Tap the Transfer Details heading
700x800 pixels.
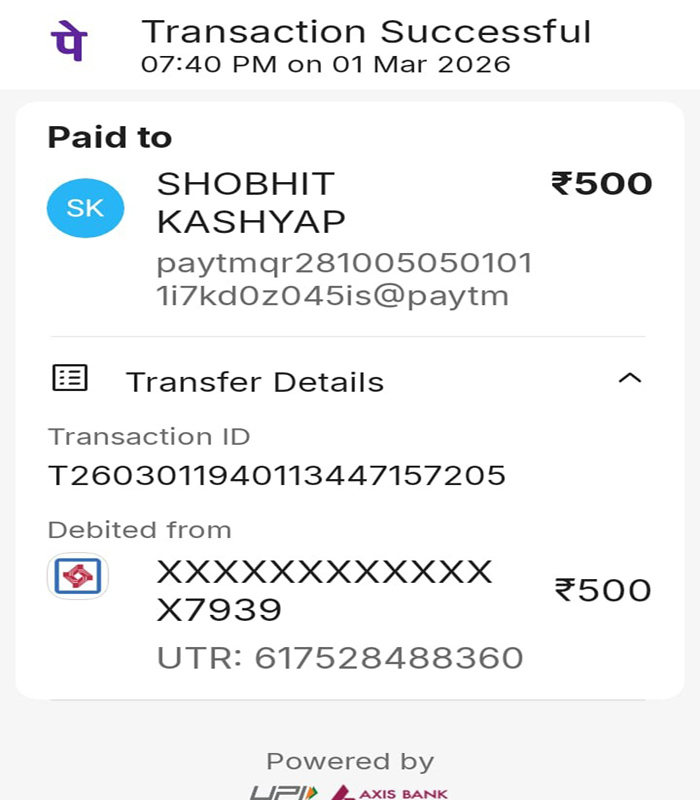255,382
